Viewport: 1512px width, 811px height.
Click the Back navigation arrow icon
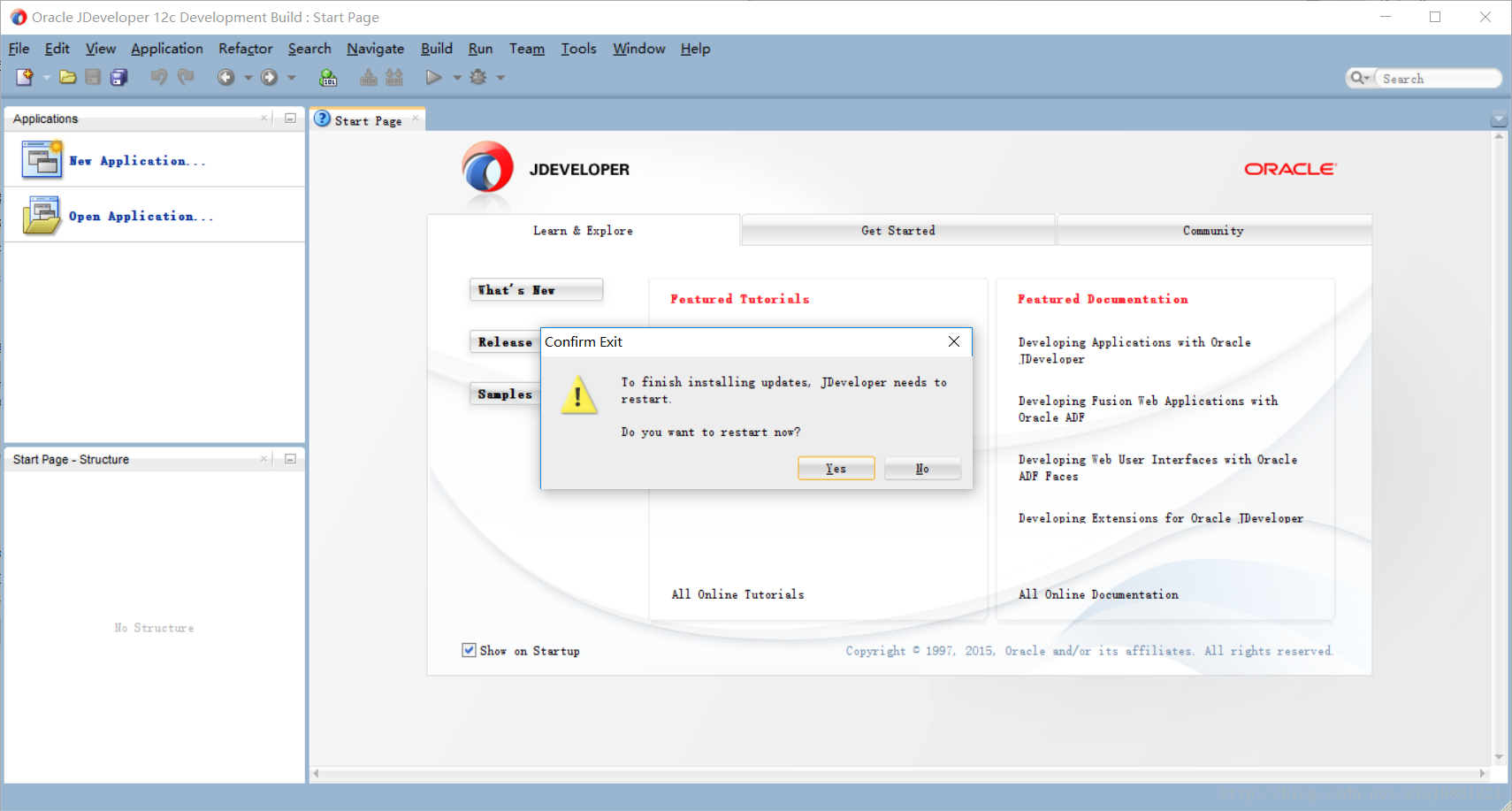click(226, 78)
